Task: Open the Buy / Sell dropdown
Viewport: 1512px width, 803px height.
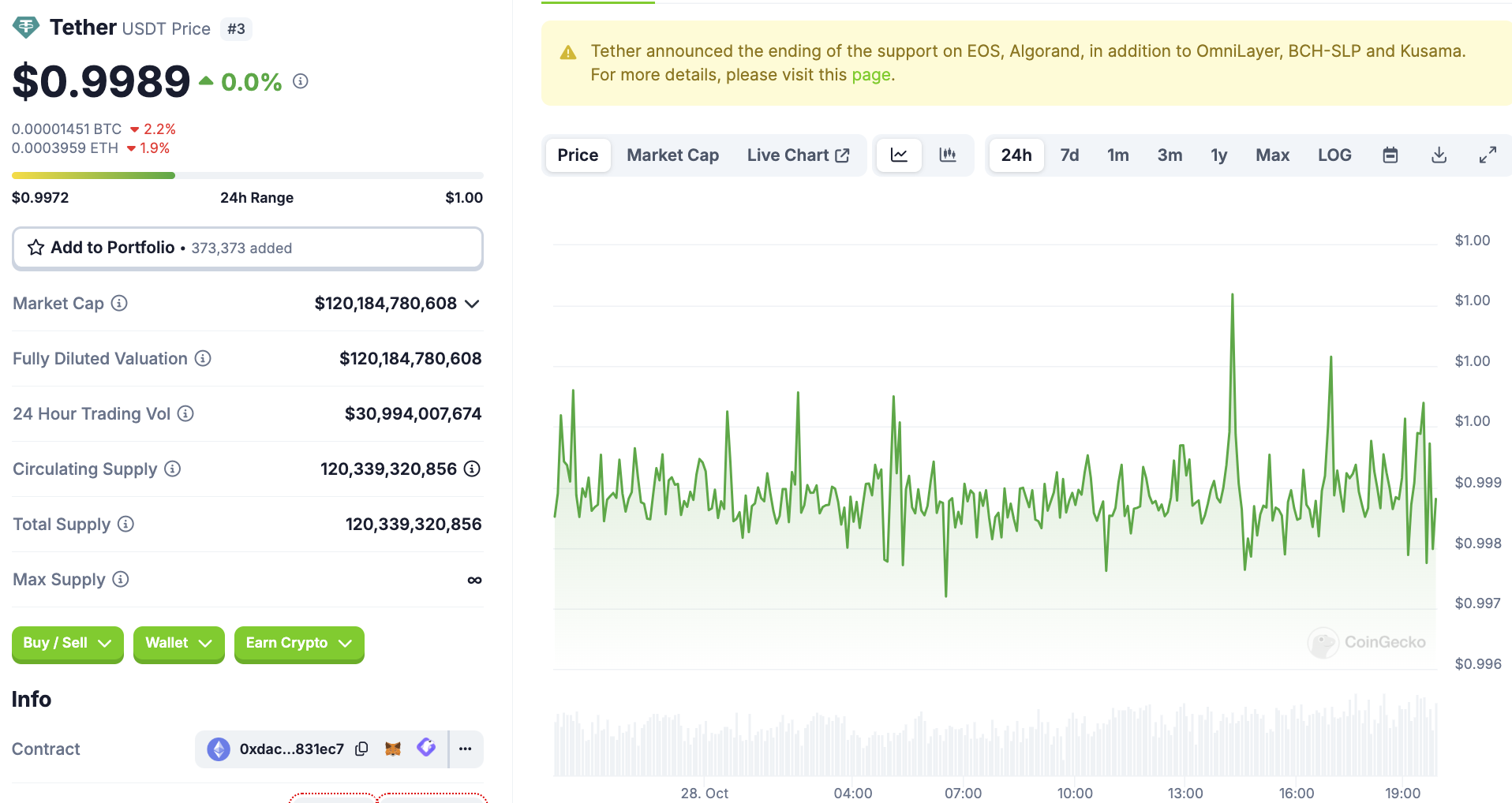Action: pyautogui.click(x=68, y=644)
